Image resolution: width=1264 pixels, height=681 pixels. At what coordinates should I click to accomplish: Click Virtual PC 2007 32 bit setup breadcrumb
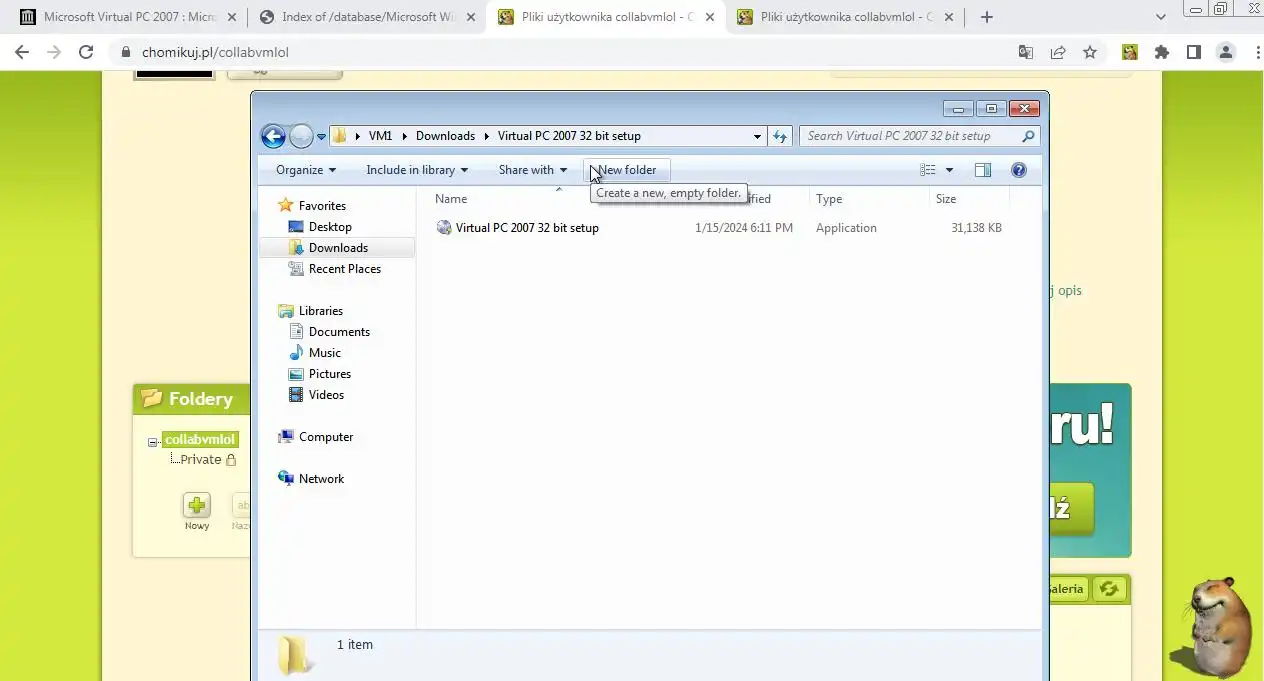569,136
